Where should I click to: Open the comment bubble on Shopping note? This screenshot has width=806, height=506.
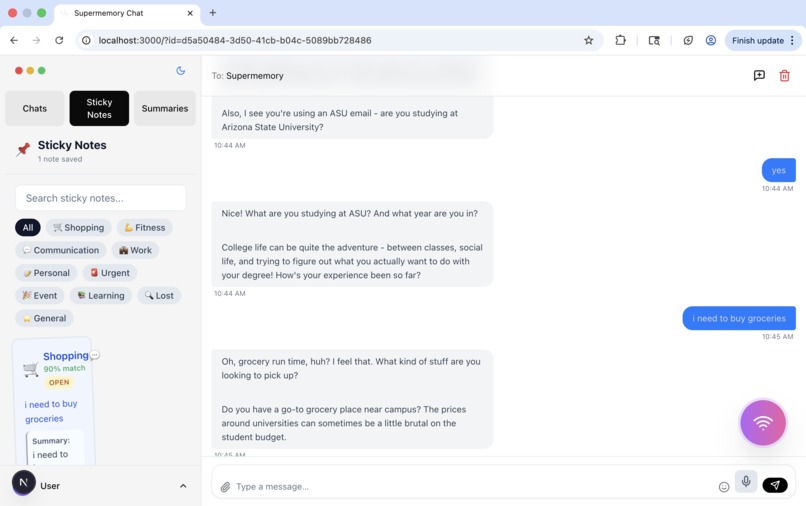95,355
